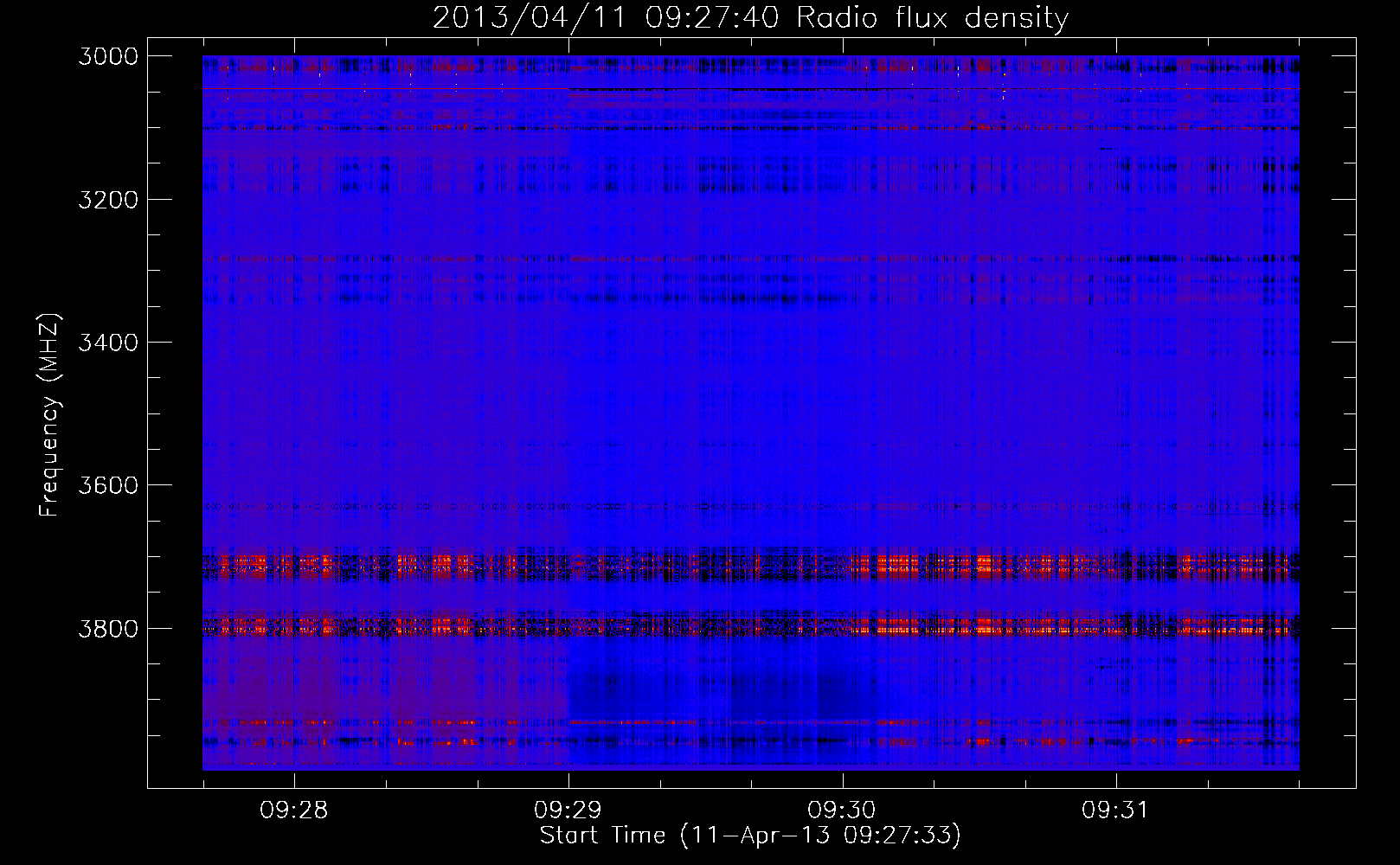Viewport: 1400px width, 865px height.
Task: Select the 3800 frequency tick label
Action: pos(108,628)
